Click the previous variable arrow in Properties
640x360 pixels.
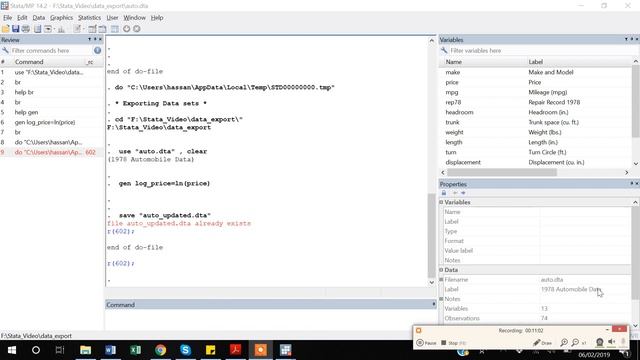[x=455, y=193]
